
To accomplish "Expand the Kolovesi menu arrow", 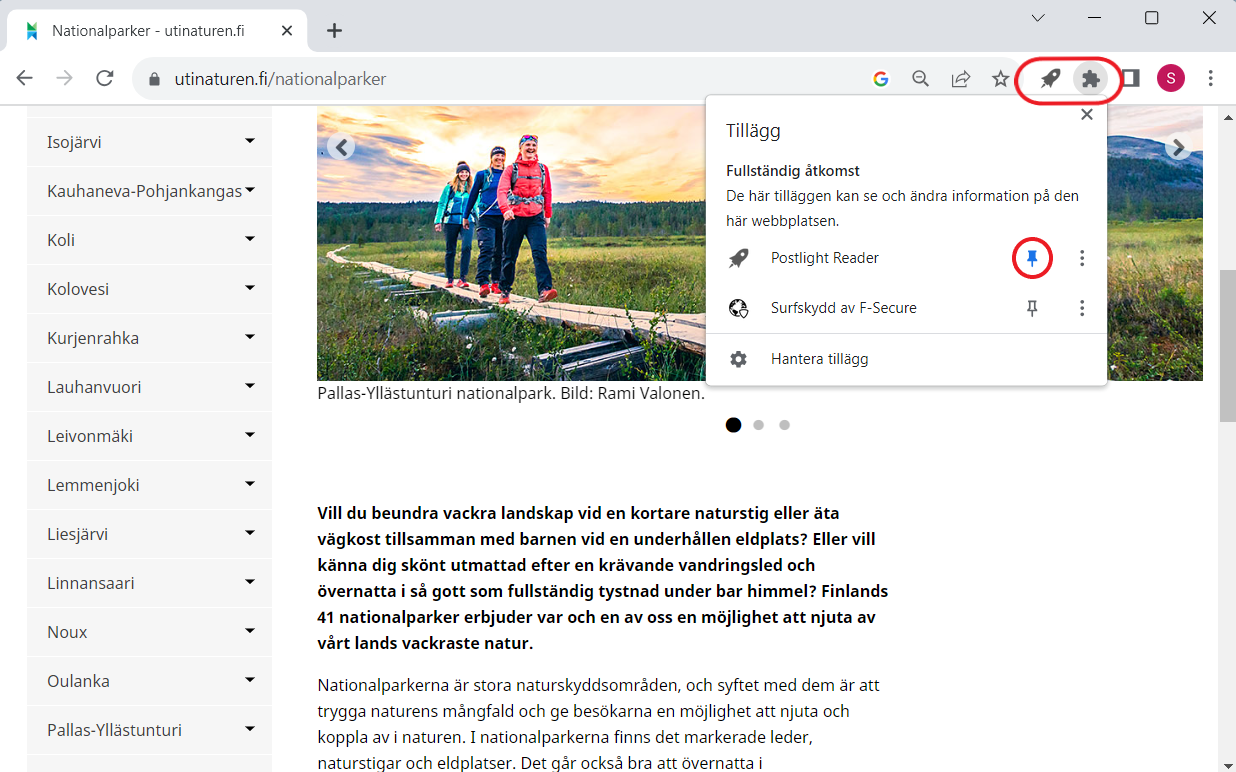I will pyautogui.click(x=250, y=288).
